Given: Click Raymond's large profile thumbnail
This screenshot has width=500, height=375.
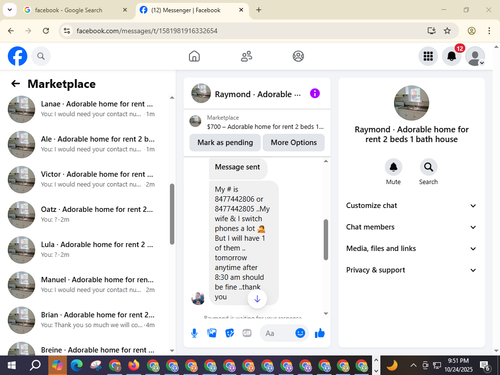Looking at the screenshot, I should point(411,103).
